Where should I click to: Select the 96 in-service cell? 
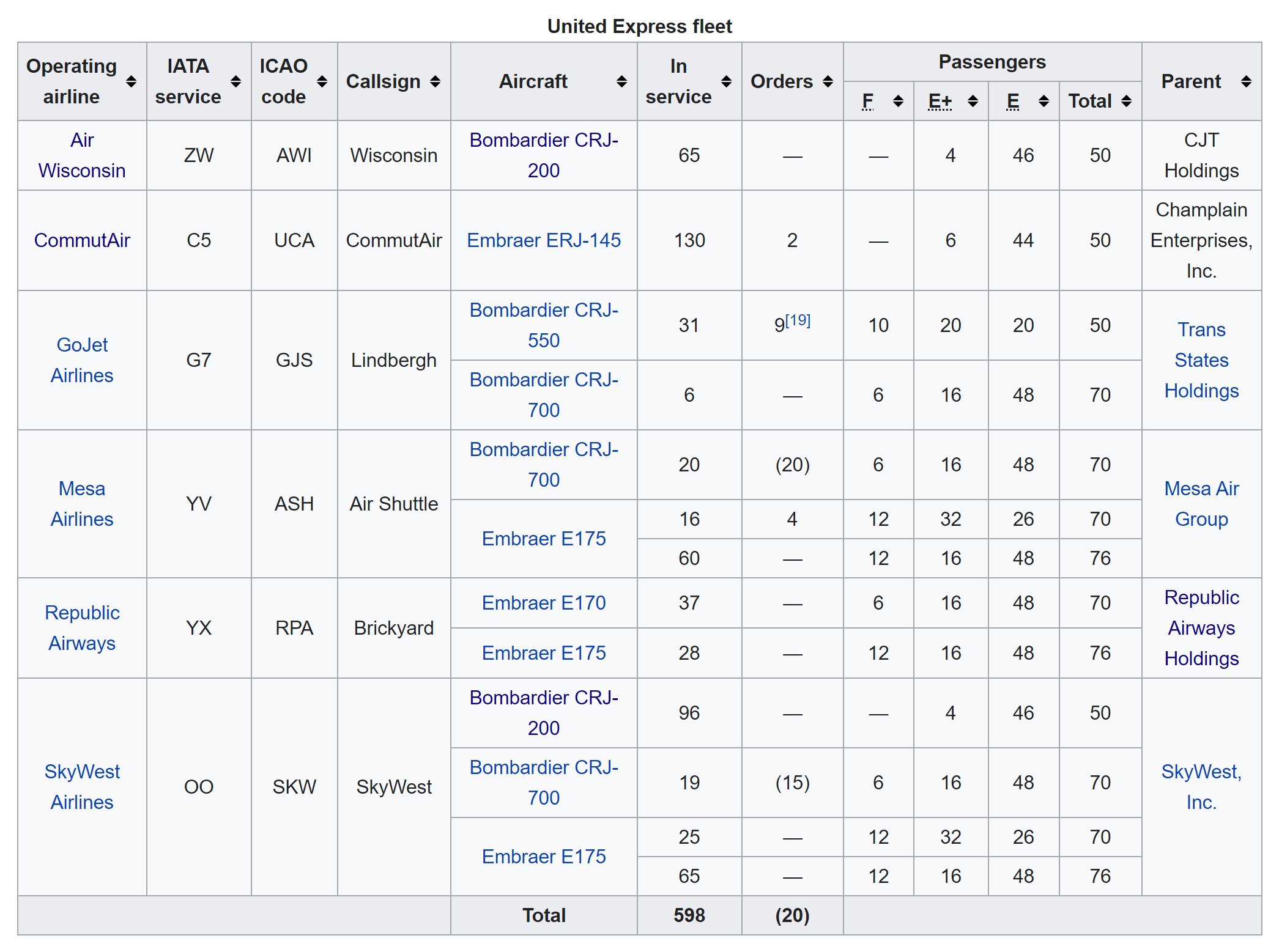tap(689, 713)
